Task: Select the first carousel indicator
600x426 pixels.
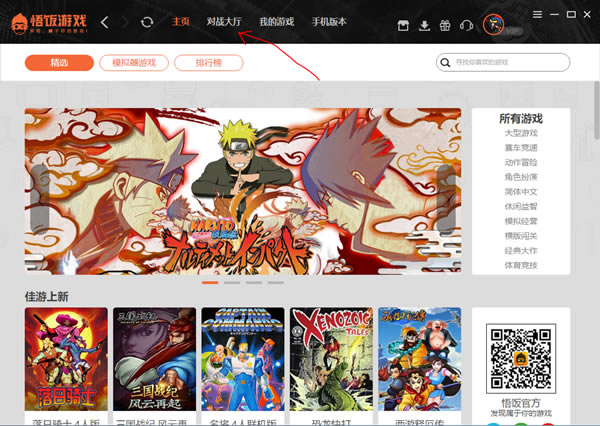Action: [x=210, y=283]
